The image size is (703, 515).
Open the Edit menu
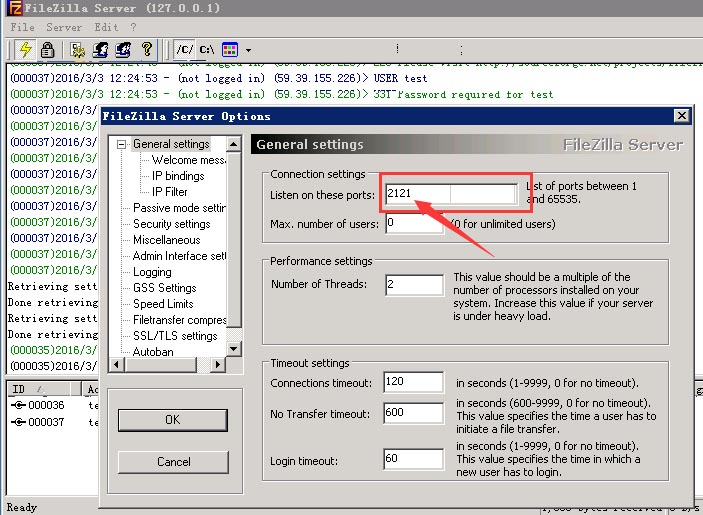click(x=106, y=27)
